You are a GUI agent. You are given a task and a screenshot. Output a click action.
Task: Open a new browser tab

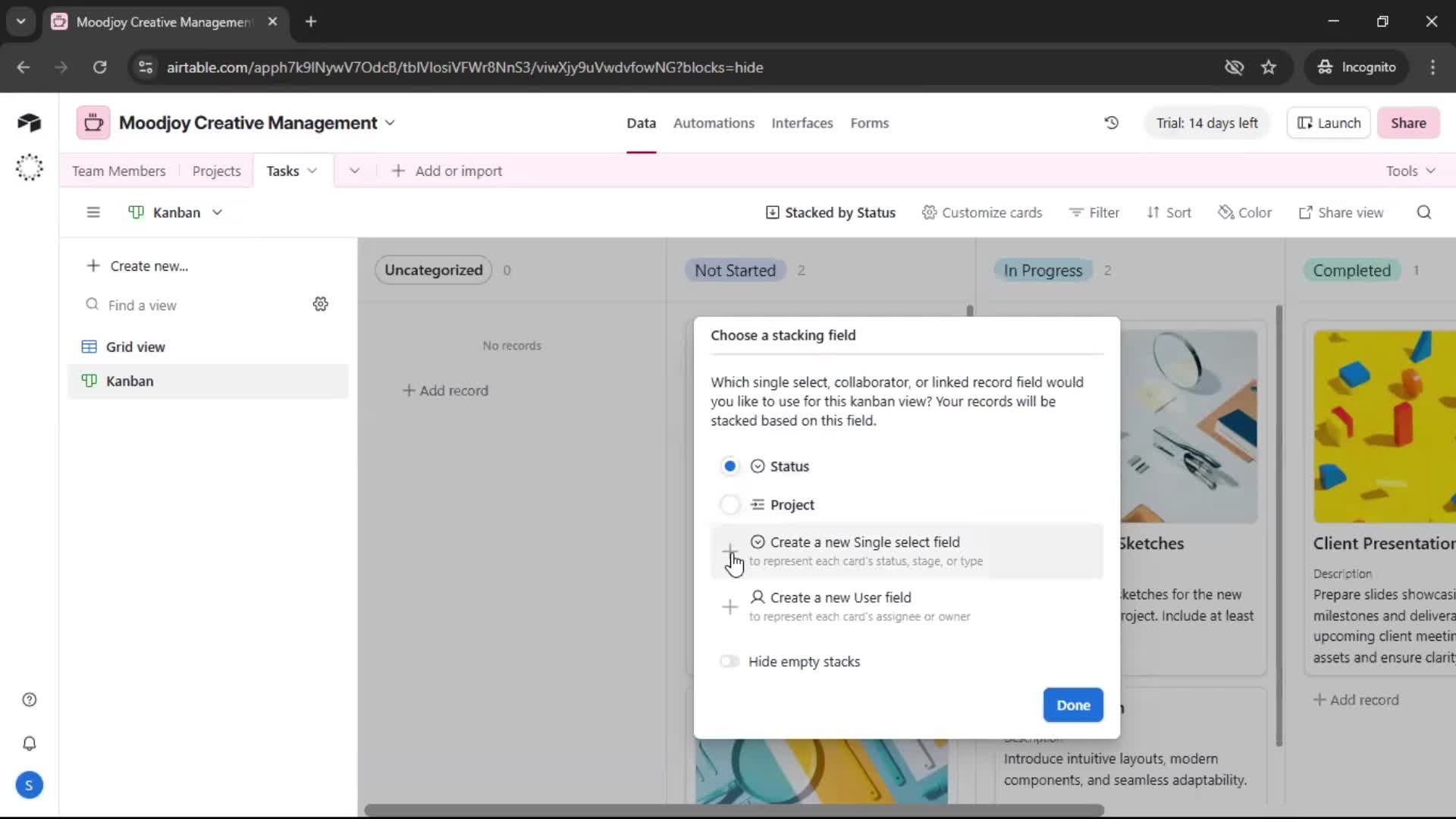coord(311,21)
